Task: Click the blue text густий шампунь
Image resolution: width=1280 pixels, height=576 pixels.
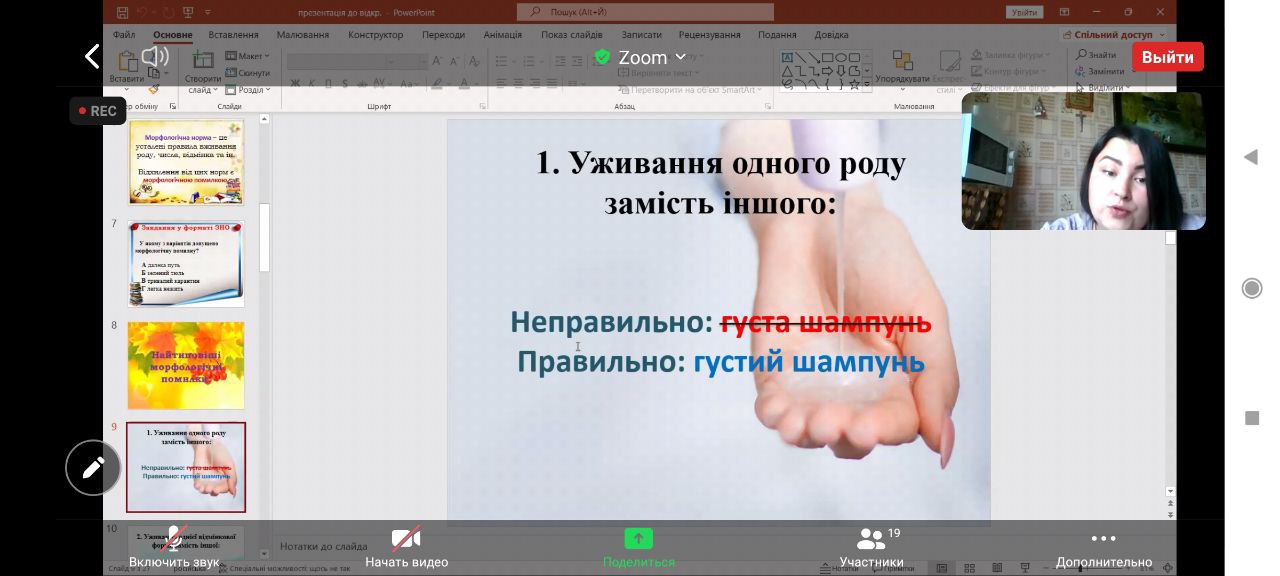Action: click(809, 362)
